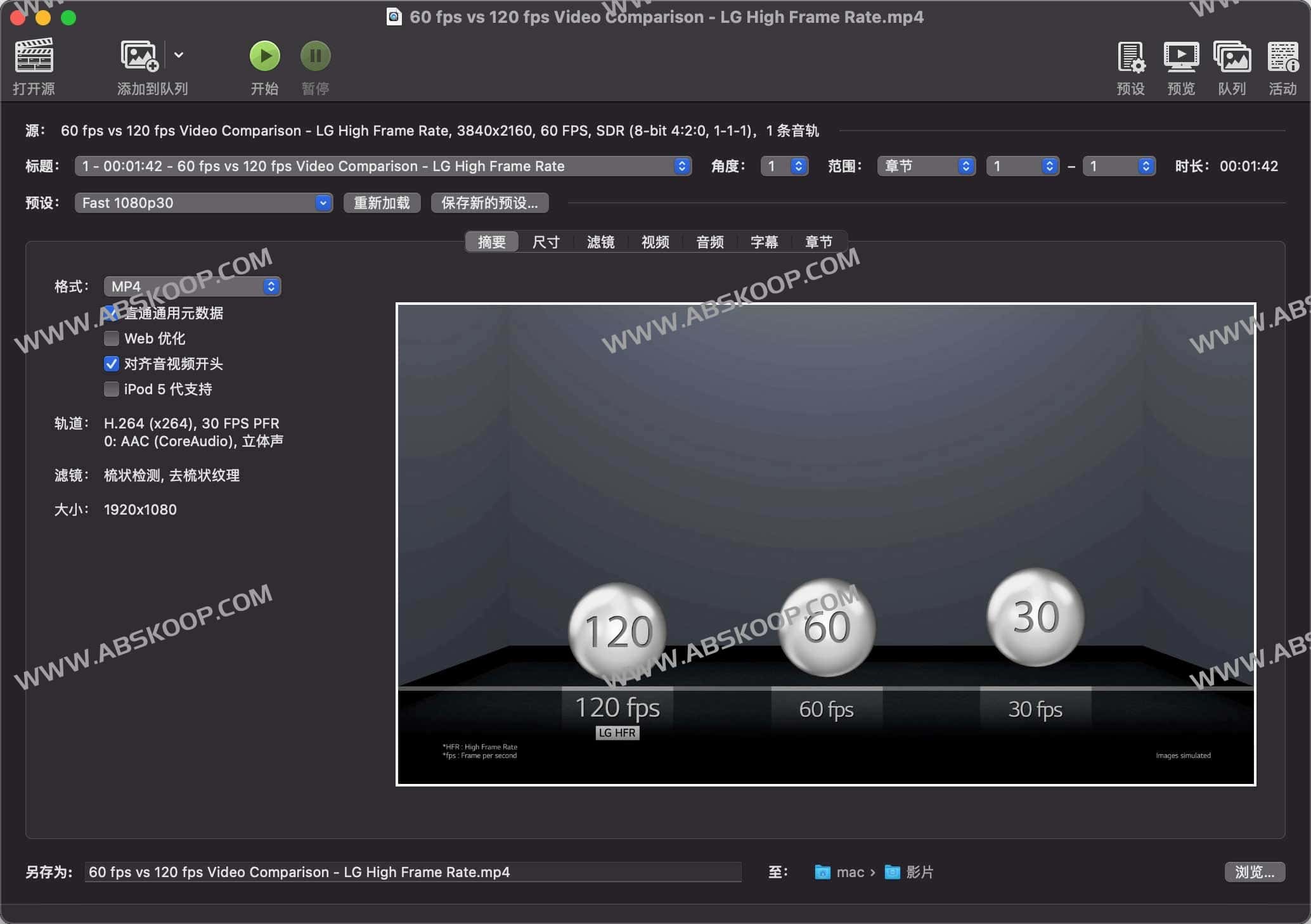Click the 角度 value stepper
This screenshot has height=924, width=1311.
[799, 166]
